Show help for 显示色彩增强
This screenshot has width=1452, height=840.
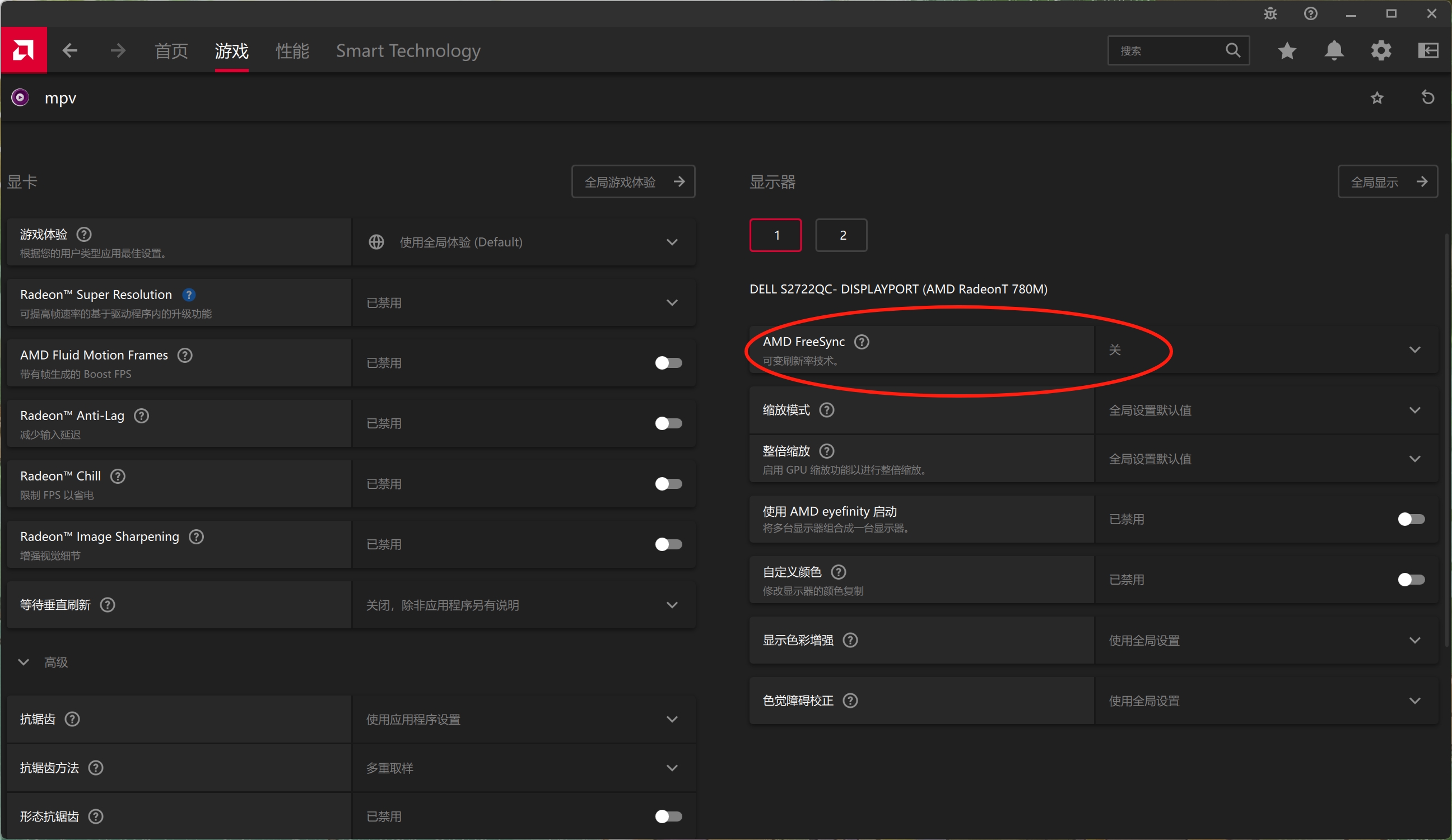850,640
